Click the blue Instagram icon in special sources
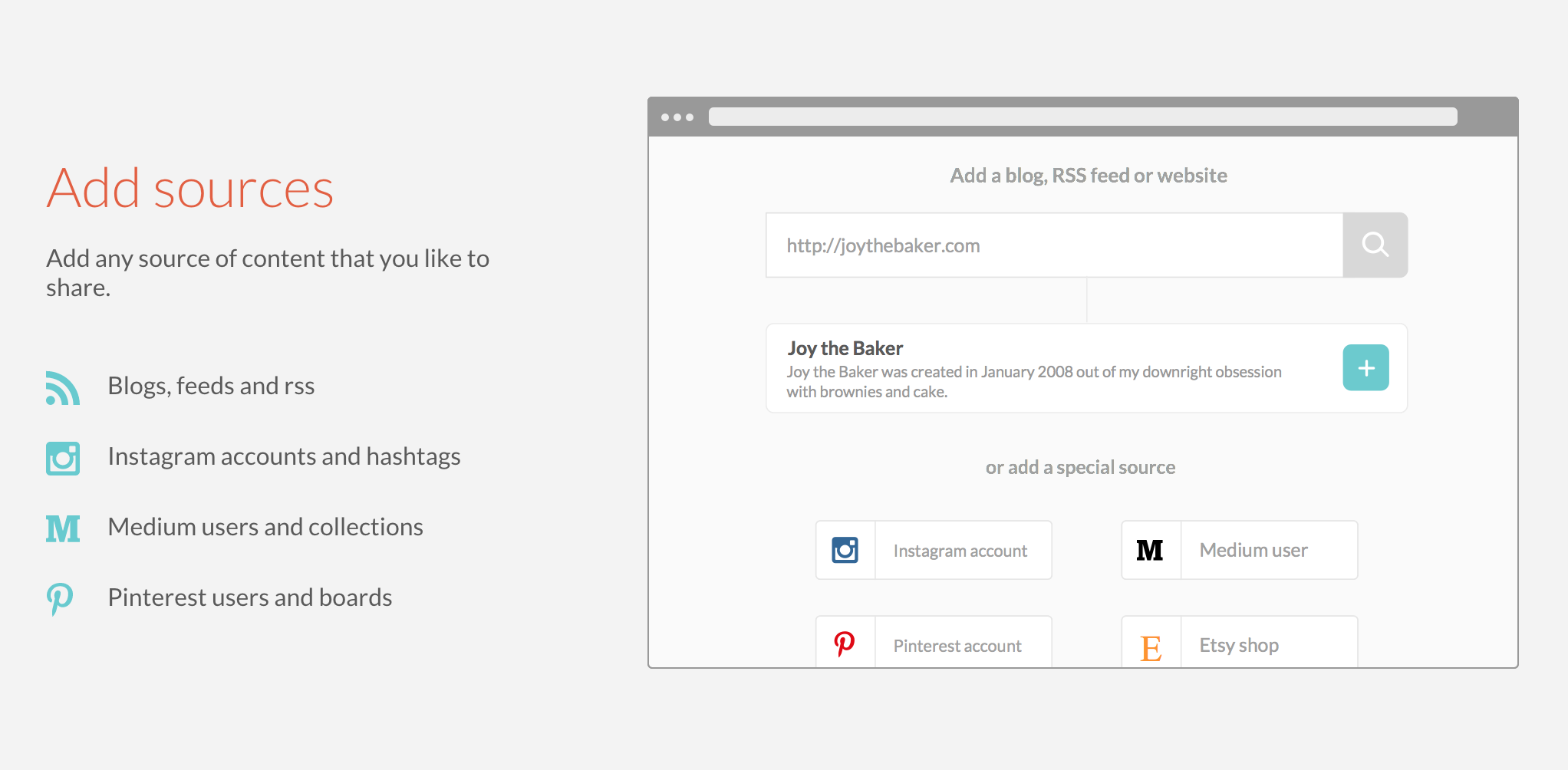Viewport: 1568px width, 770px height. 845,550
